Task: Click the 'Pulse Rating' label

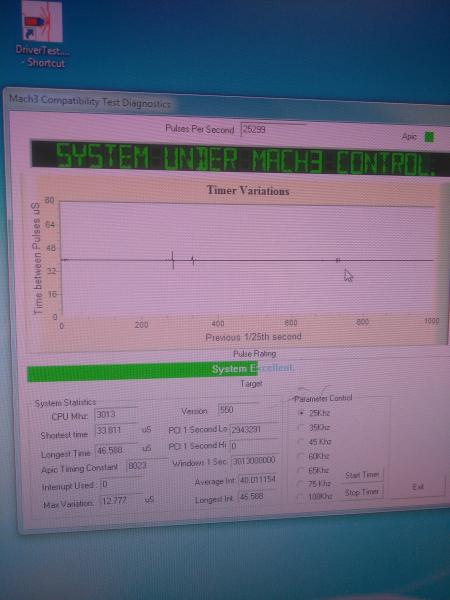Action: [x=254, y=354]
